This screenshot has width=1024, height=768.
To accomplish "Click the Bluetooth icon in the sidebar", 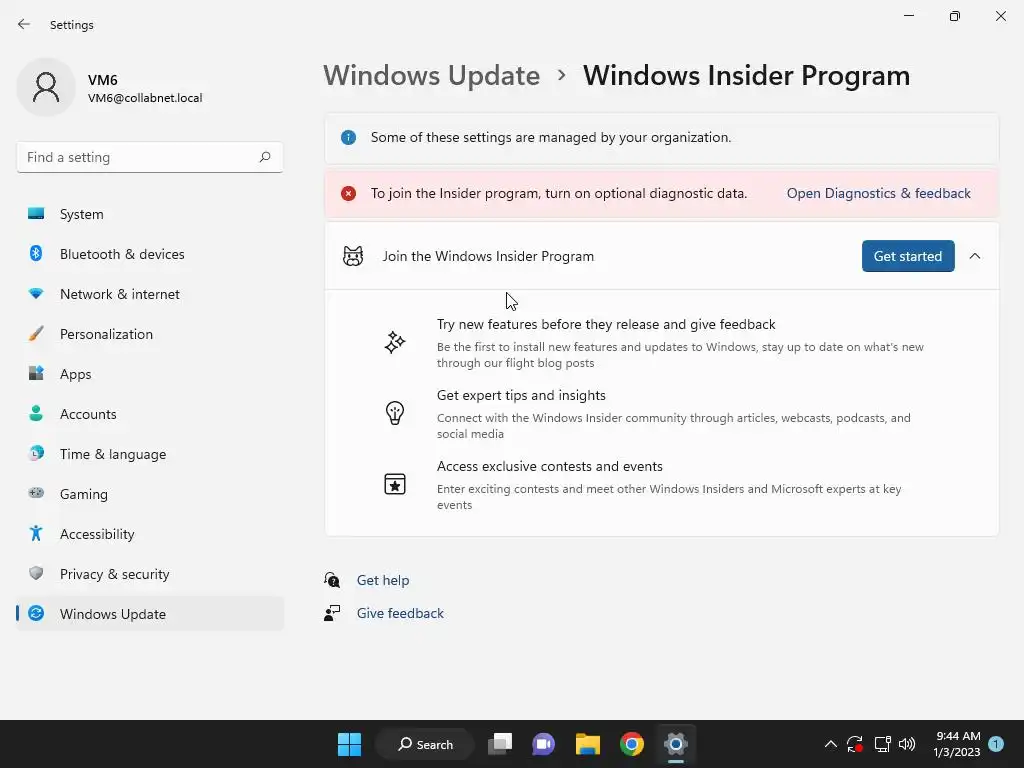I will pos(36,253).
